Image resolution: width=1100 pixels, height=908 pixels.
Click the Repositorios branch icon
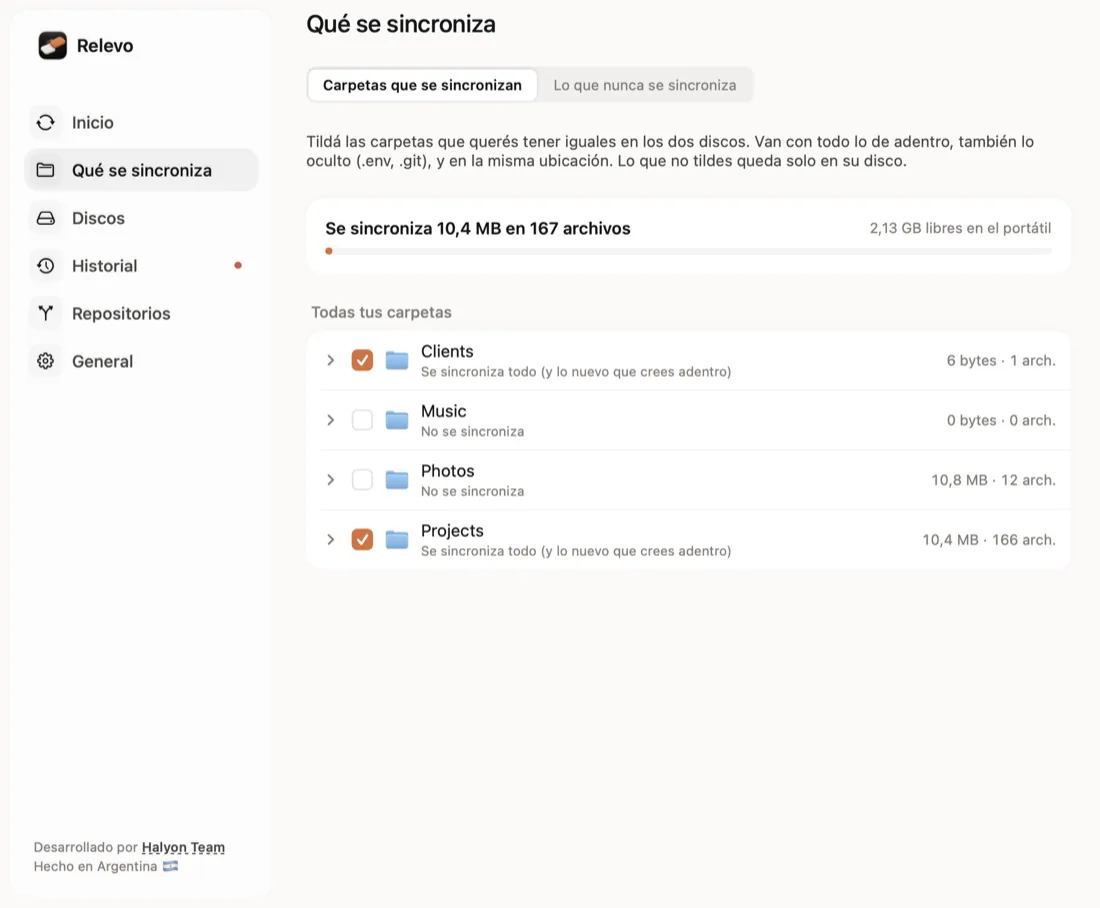pos(46,314)
